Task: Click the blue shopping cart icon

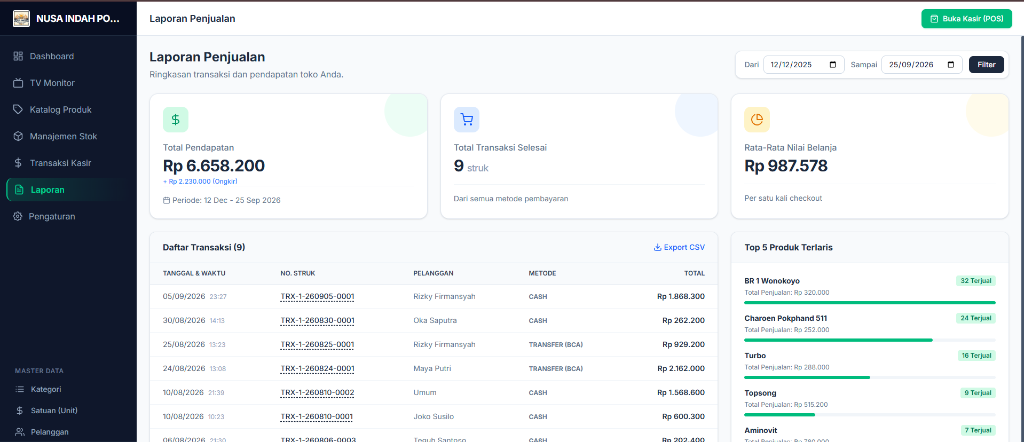Action: pyautogui.click(x=466, y=119)
